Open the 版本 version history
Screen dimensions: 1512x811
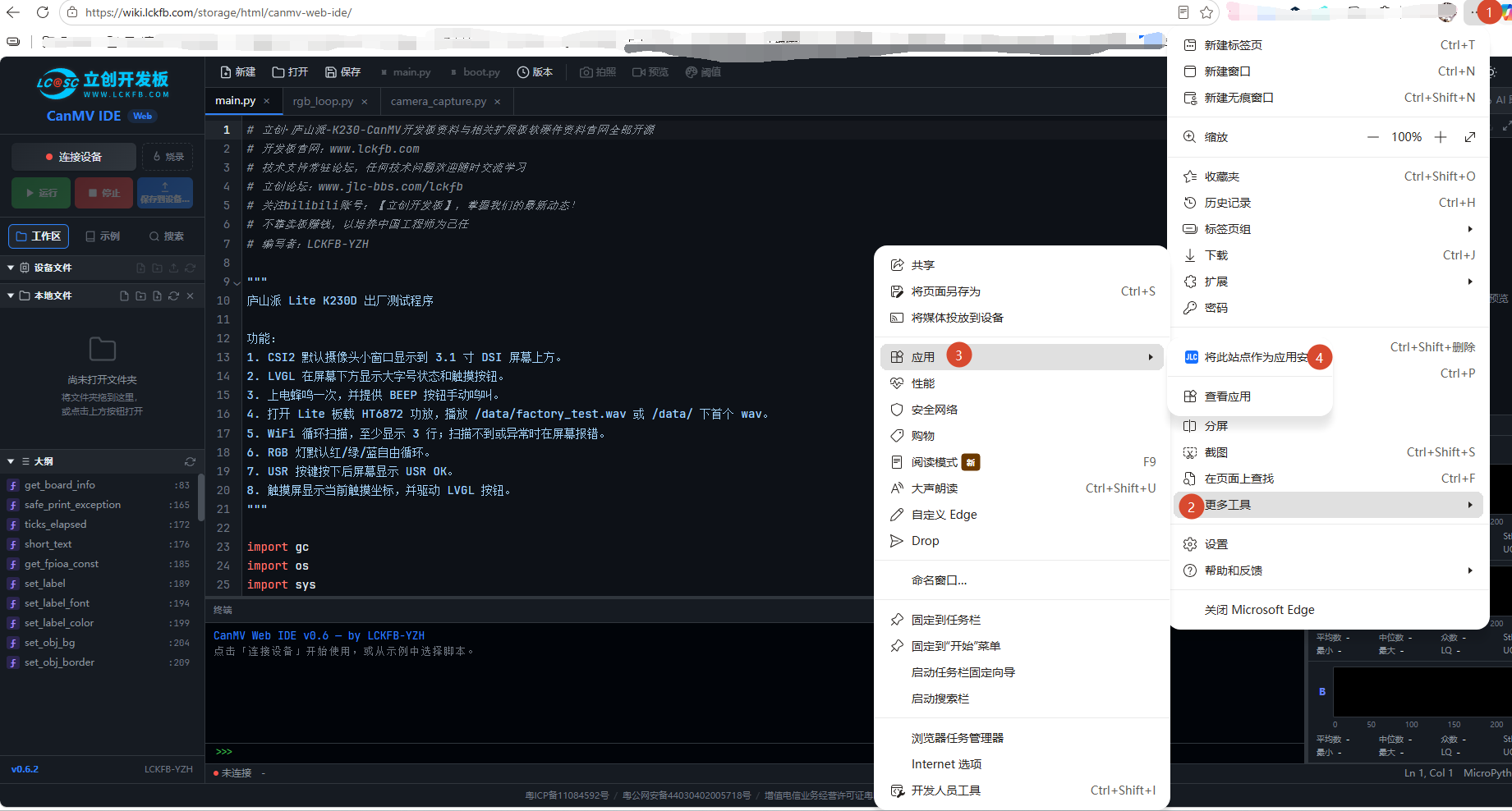pyautogui.click(x=535, y=72)
